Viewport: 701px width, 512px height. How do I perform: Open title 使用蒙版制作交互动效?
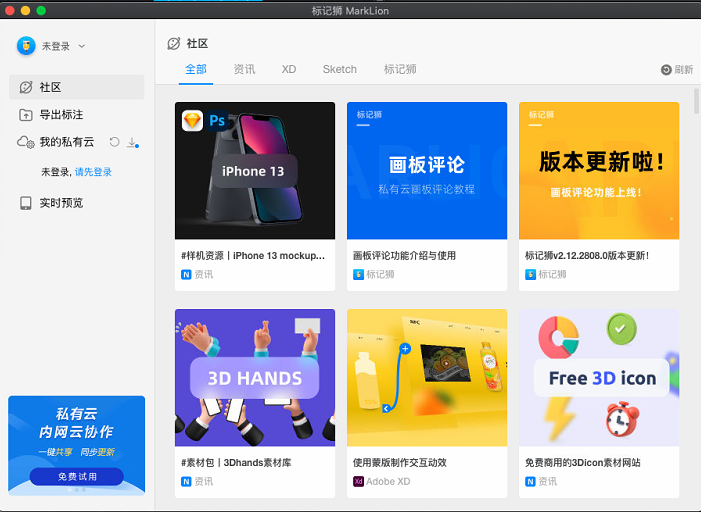(400, 462)
